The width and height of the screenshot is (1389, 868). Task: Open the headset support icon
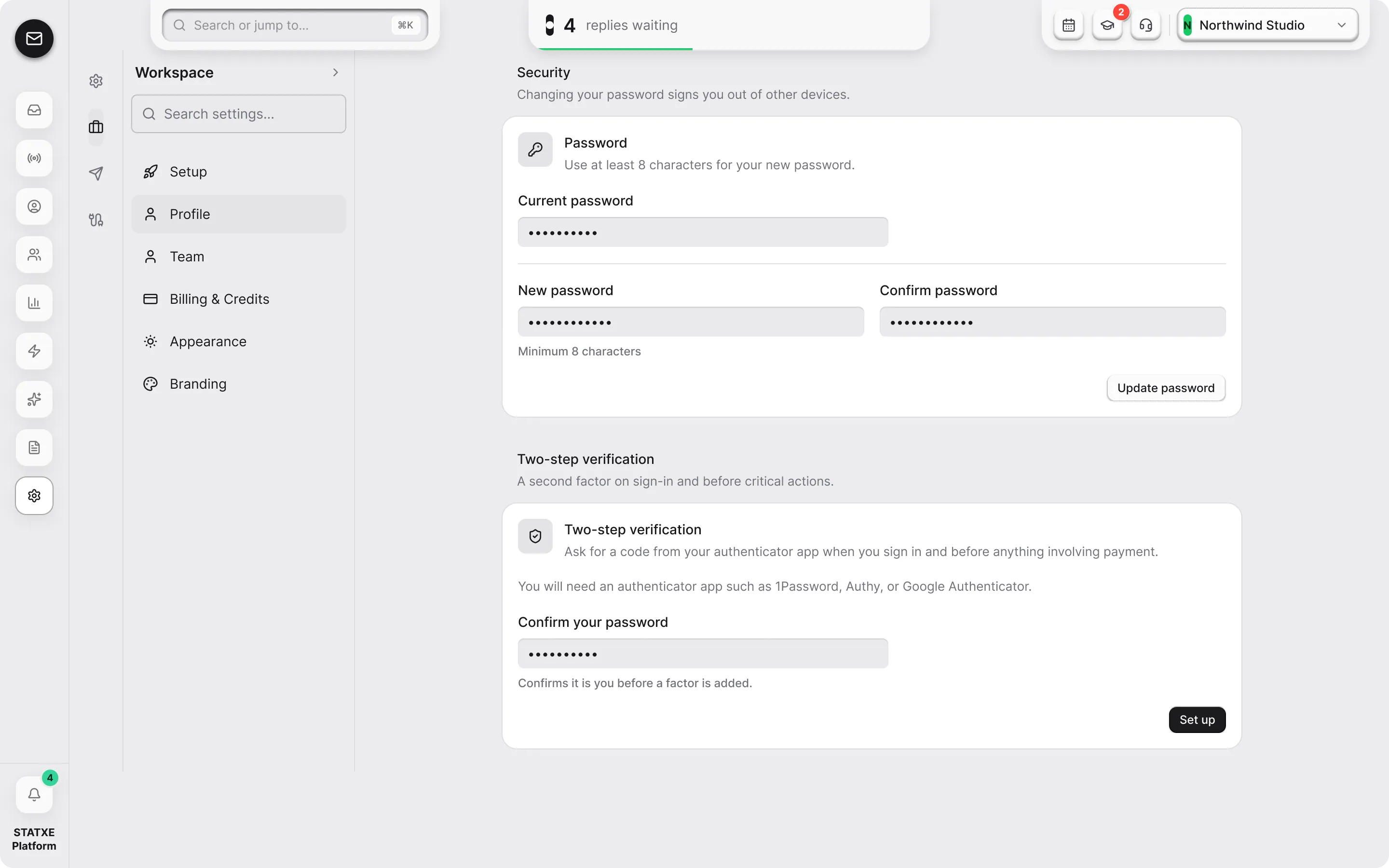point(1145,25)
